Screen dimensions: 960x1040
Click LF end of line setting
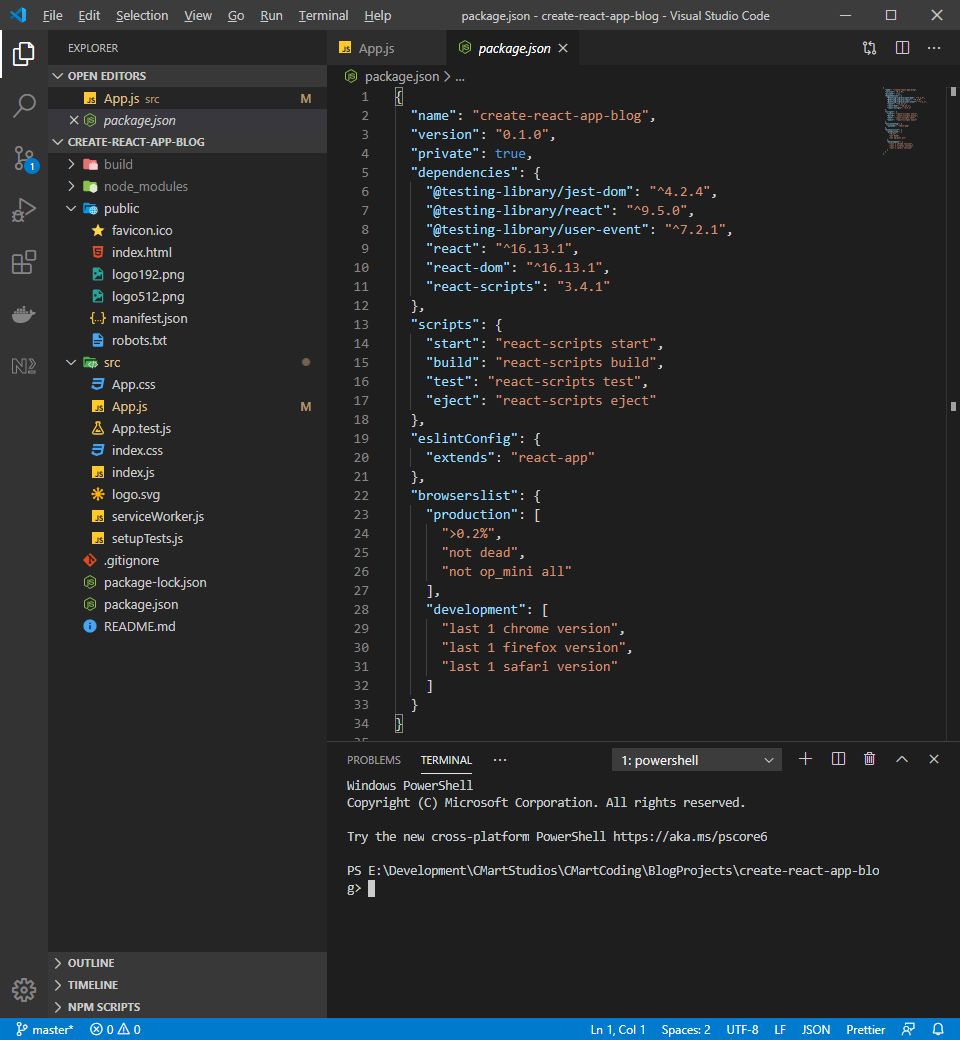pos(780,1029)
